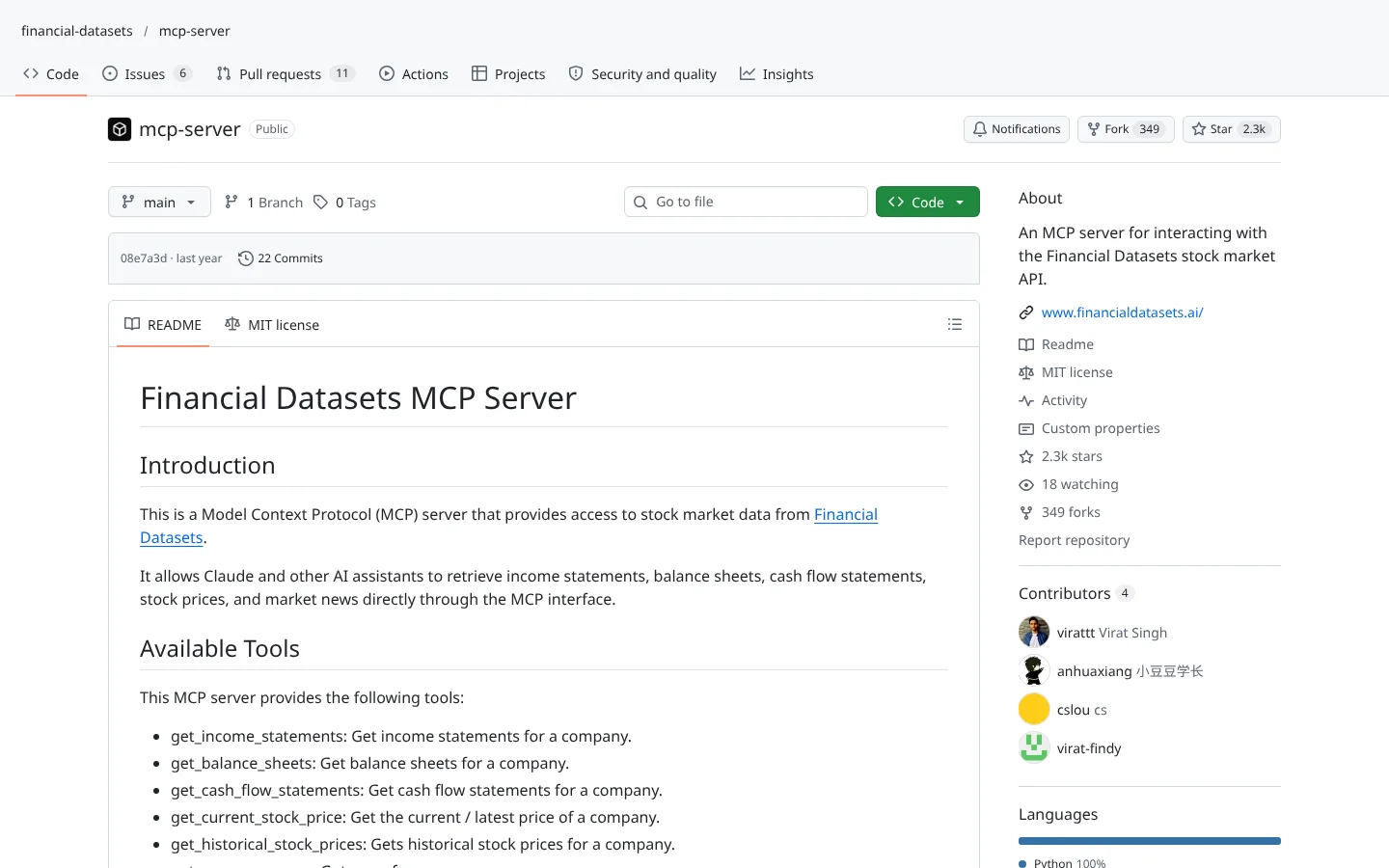This screenshot has width=1389, height=868.
Task: Select the MIT license tab above README
Action: coord(272,325)
